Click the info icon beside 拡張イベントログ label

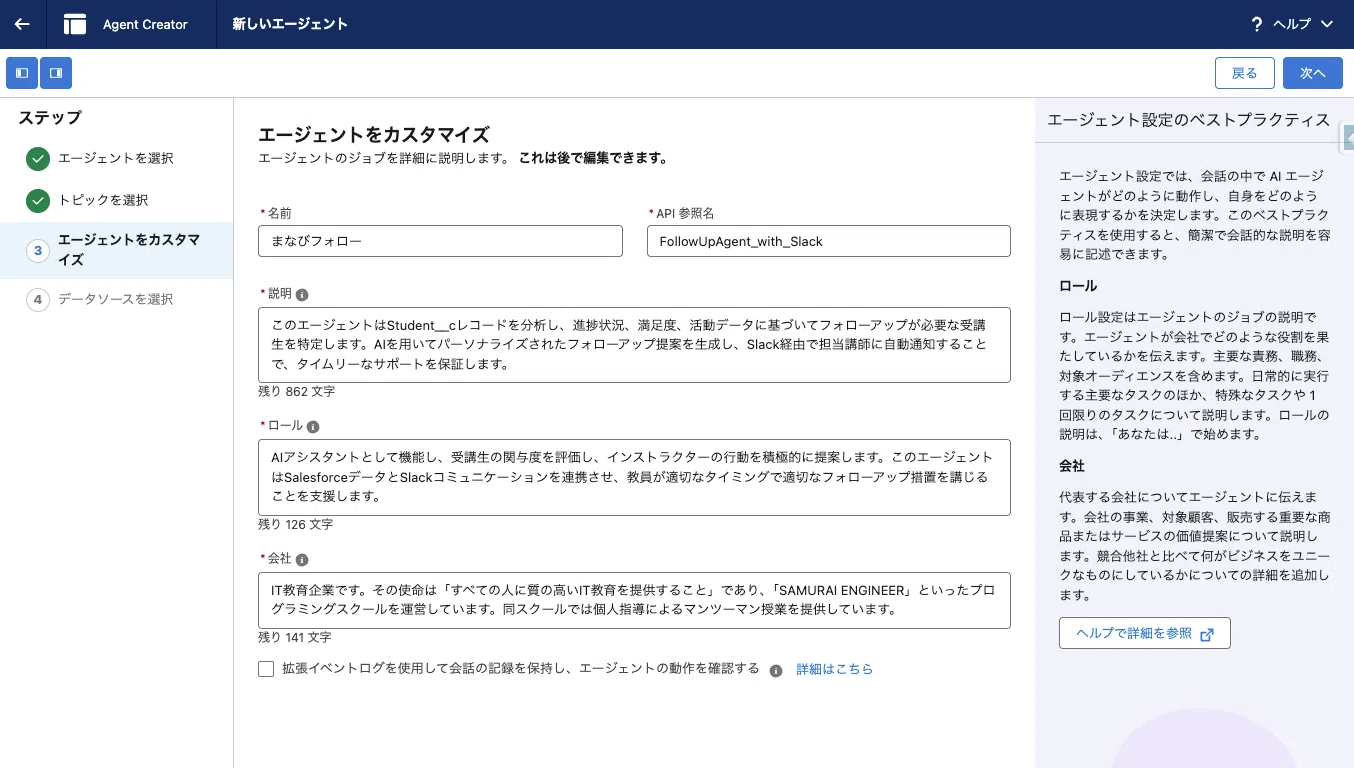(776, 670)
